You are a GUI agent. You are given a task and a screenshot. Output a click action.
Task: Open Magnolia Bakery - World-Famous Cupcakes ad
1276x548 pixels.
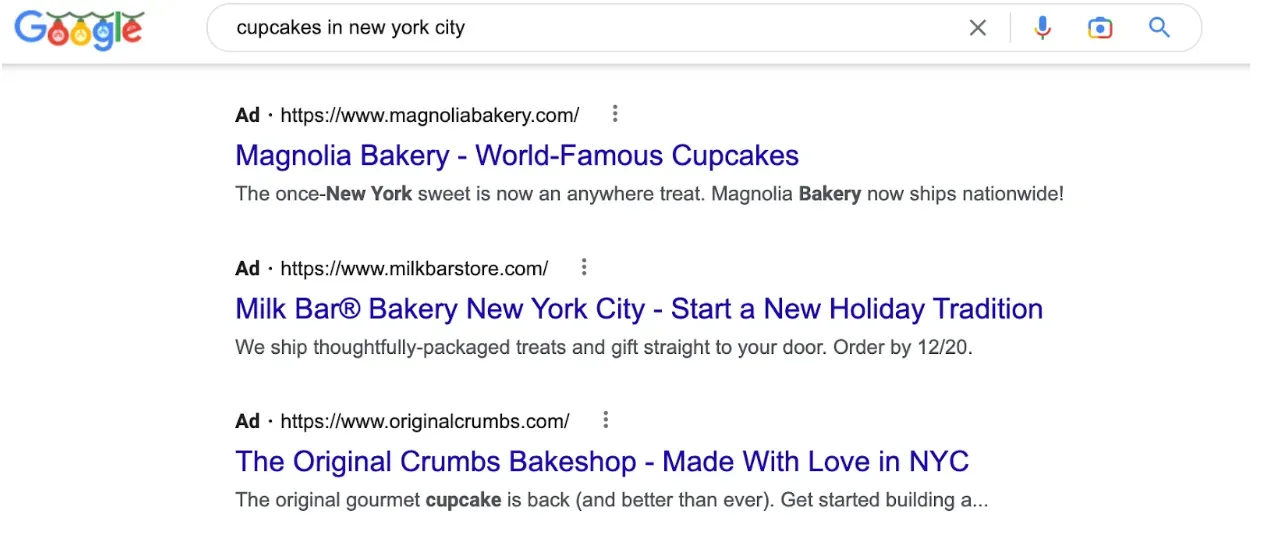click(x=517, y=156)
